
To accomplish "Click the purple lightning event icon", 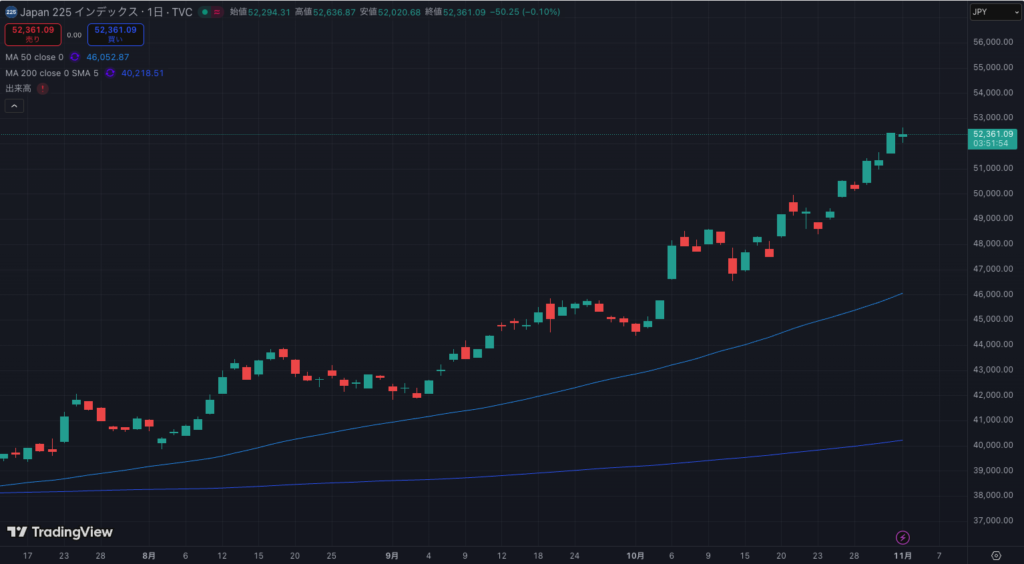I will pos(902,537).
